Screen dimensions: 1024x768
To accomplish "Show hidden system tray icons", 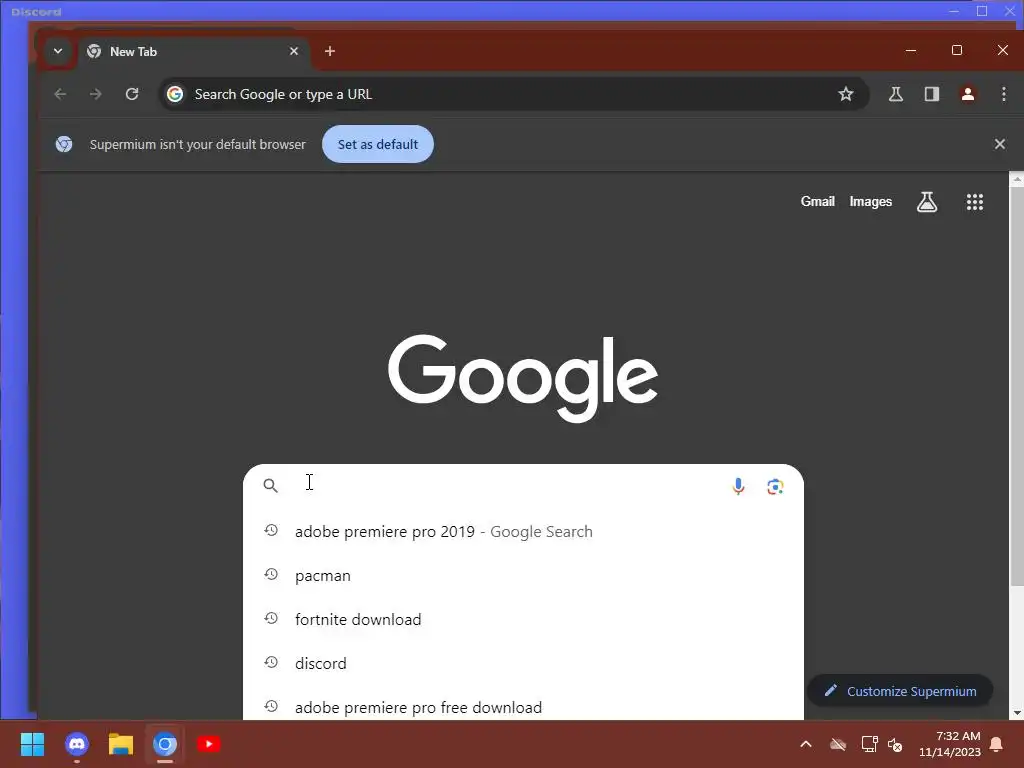I will click(806, 744).
